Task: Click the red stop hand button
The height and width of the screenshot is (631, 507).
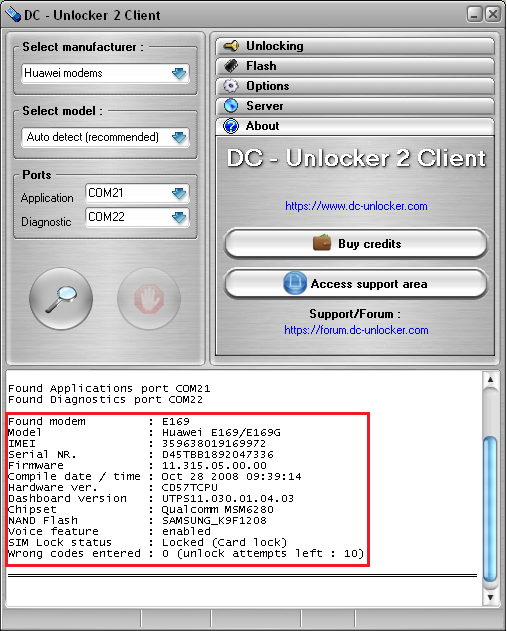Action: [x=149, y=299]
